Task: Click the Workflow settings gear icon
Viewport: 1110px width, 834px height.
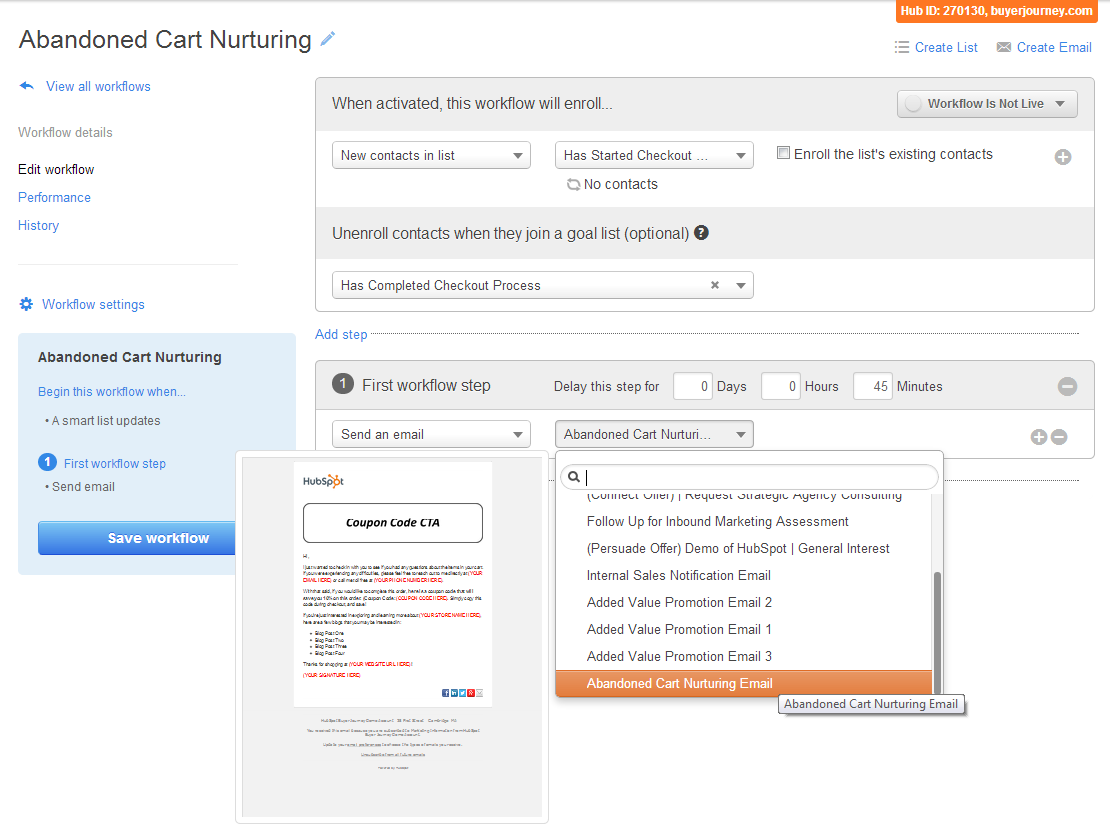Action: pyautogui.click(x=26, y=304)
